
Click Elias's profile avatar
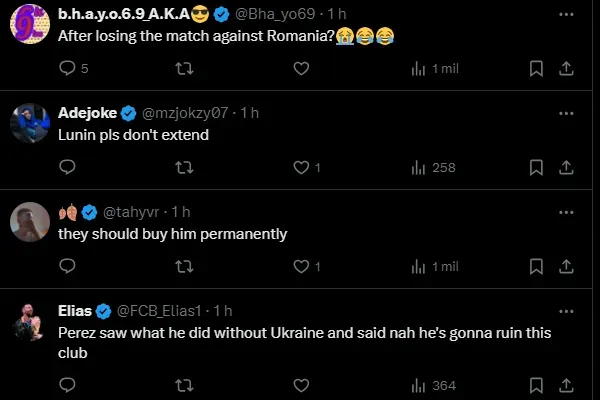[29, 321]
